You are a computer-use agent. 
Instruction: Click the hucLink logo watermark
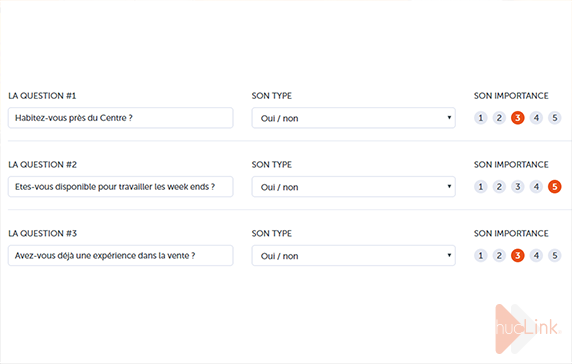tap(528, 329)
